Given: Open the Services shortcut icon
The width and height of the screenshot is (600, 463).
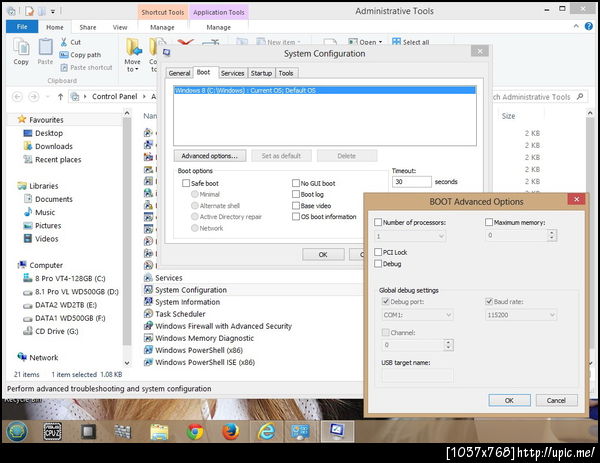Looking at the screenshot, I should [148, 277].
